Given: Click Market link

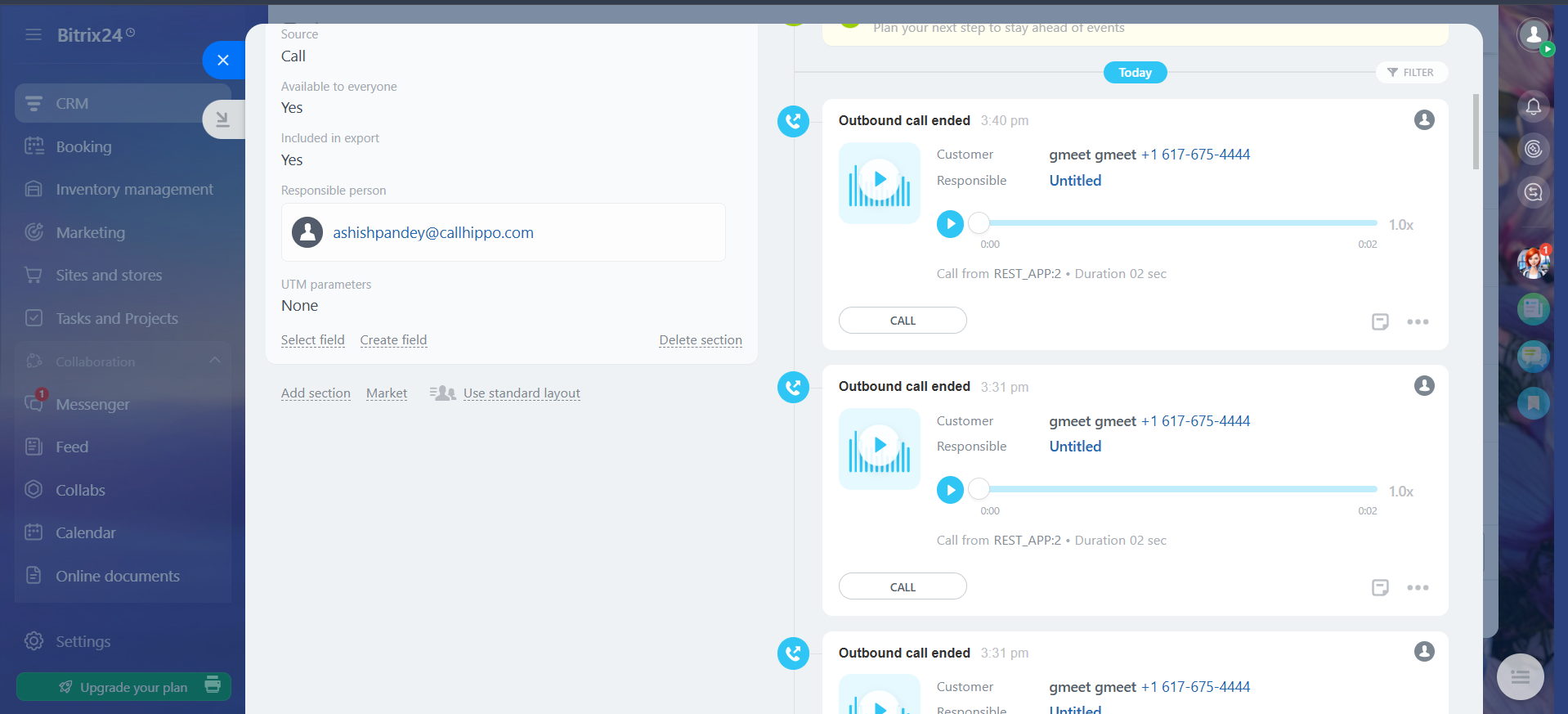Looking at the screenshot, I should click(387, 393).
